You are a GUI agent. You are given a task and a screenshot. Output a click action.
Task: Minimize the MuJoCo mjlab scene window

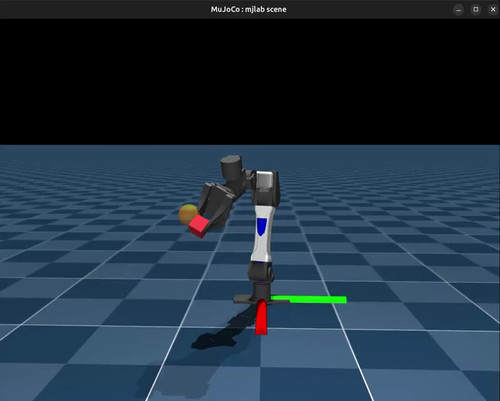click(459, 10)
